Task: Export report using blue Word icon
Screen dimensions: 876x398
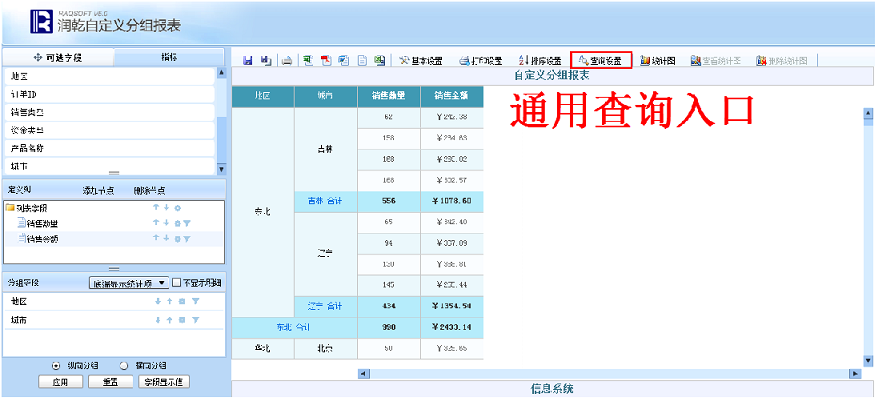Action: 344,60
